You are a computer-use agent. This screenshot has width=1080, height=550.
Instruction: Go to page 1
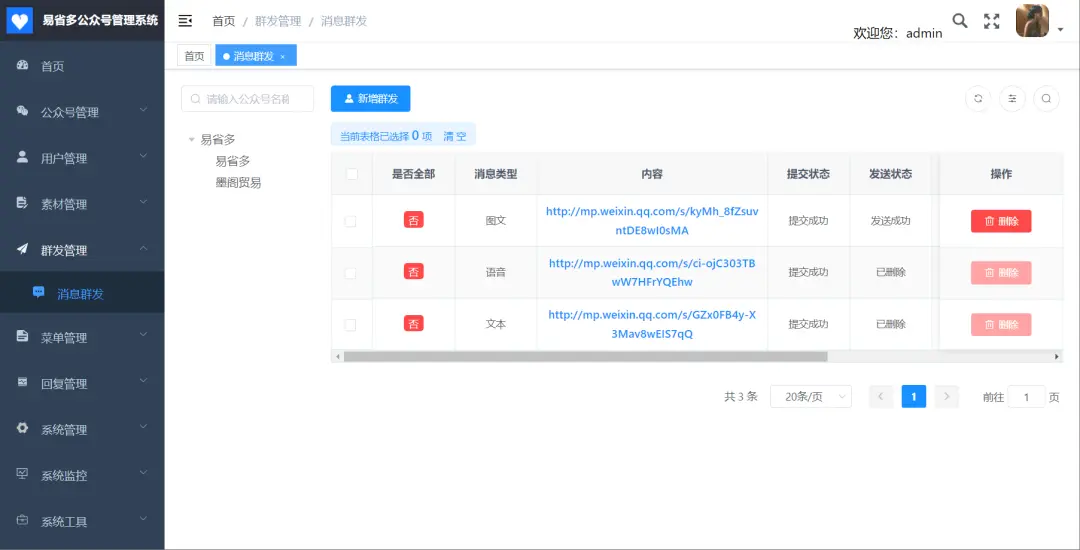pyautogui.click(x=914, y=396)
